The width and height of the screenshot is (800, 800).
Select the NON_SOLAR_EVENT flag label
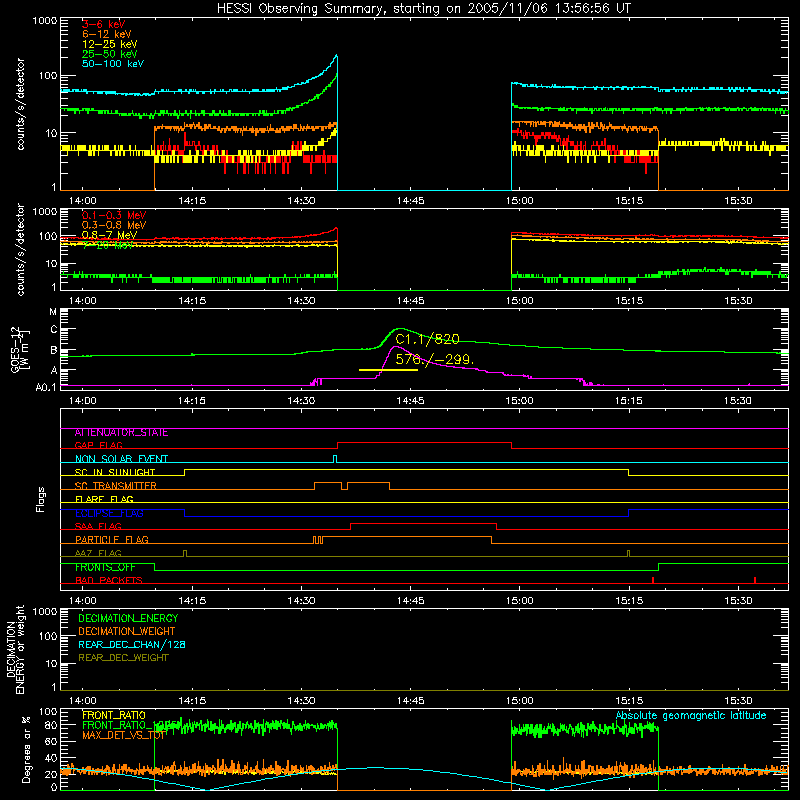point(121,459)
